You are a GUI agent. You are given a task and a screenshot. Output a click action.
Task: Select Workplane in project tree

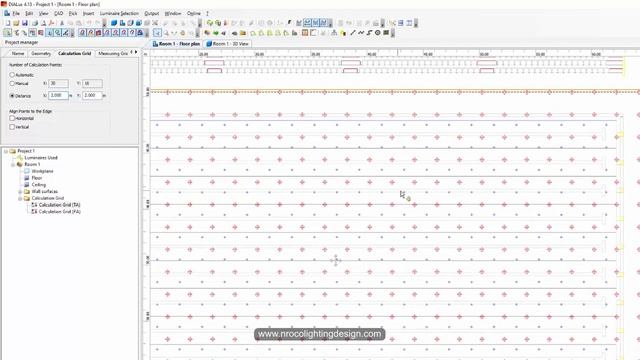pos(42,171)
